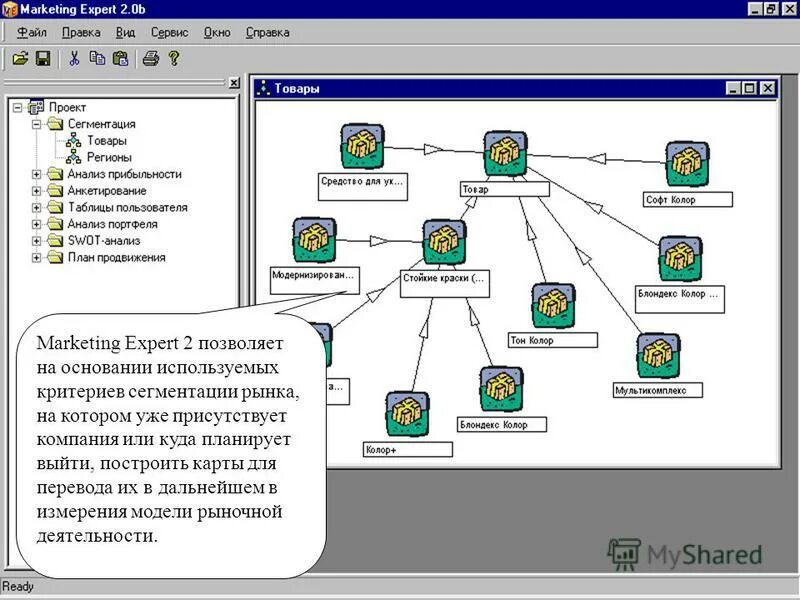Click the Стойкие краски (... label box
This screenshot has width=800, height=600.
pyautogui.click(x=445, y=284)
